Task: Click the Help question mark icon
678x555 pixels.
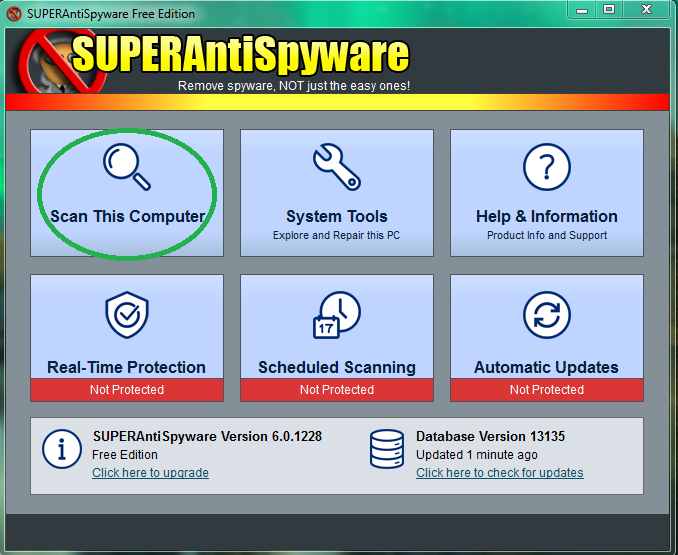Action: pos(547,167)
